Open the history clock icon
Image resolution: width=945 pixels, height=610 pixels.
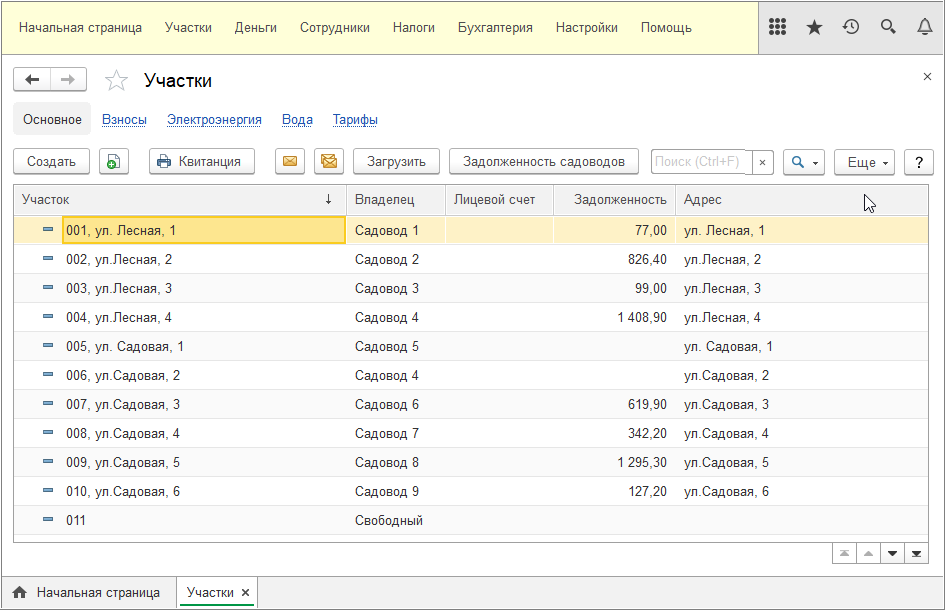(x=851, y=27)
